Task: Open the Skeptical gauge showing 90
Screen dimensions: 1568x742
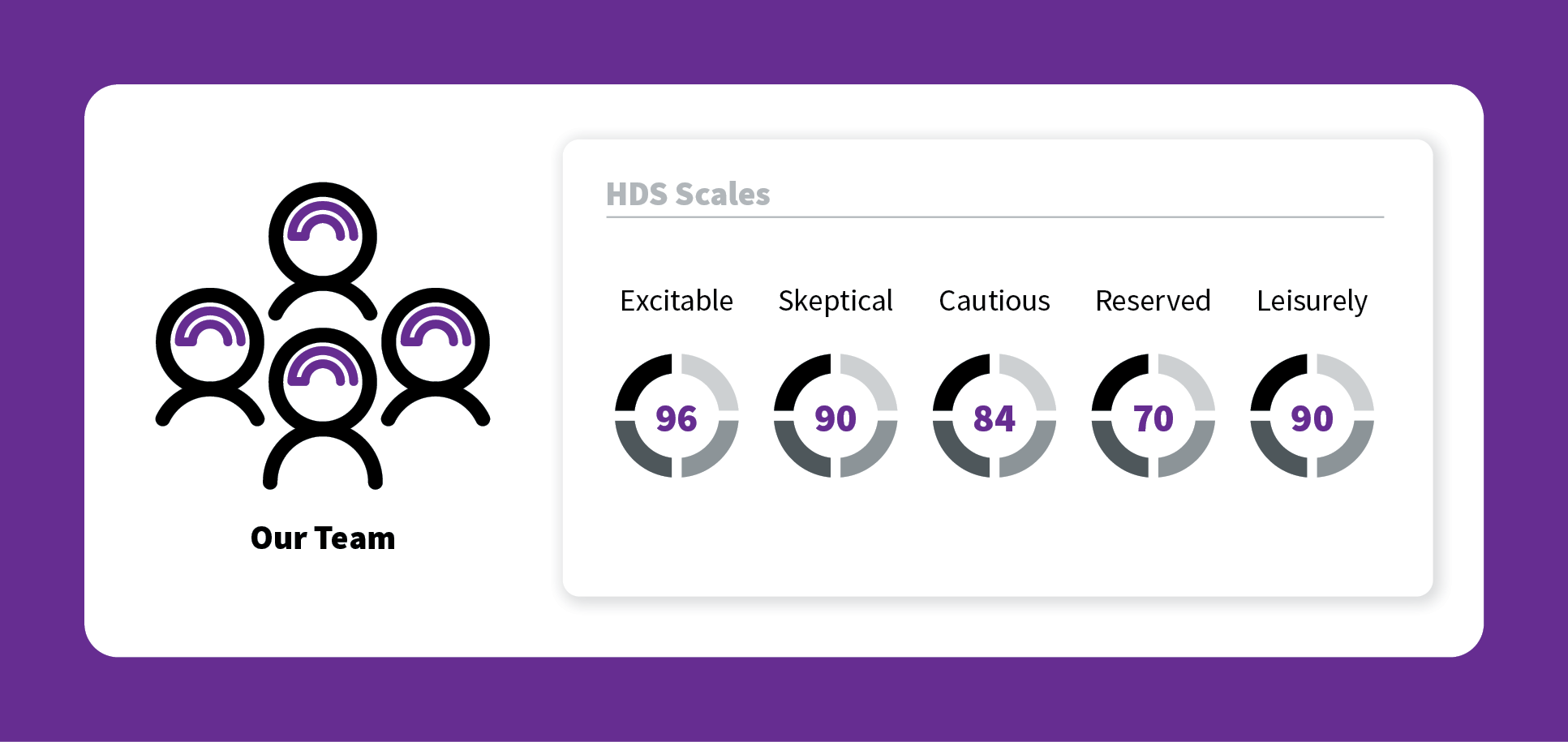Action: pyautogui.click(x=836, y=415)
